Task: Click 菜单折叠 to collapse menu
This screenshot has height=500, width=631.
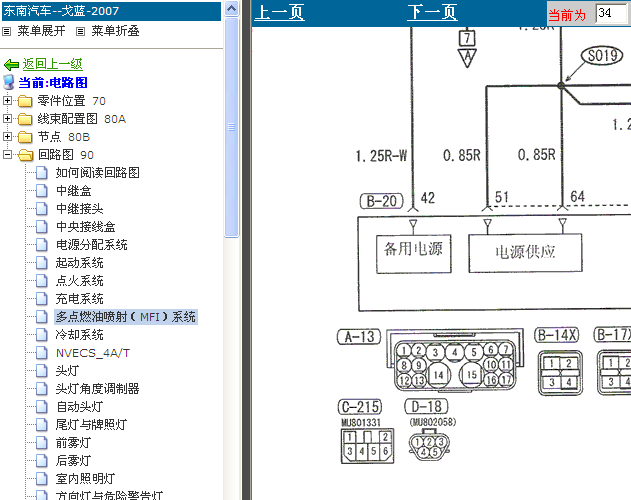Action: (x=115, y=31)
